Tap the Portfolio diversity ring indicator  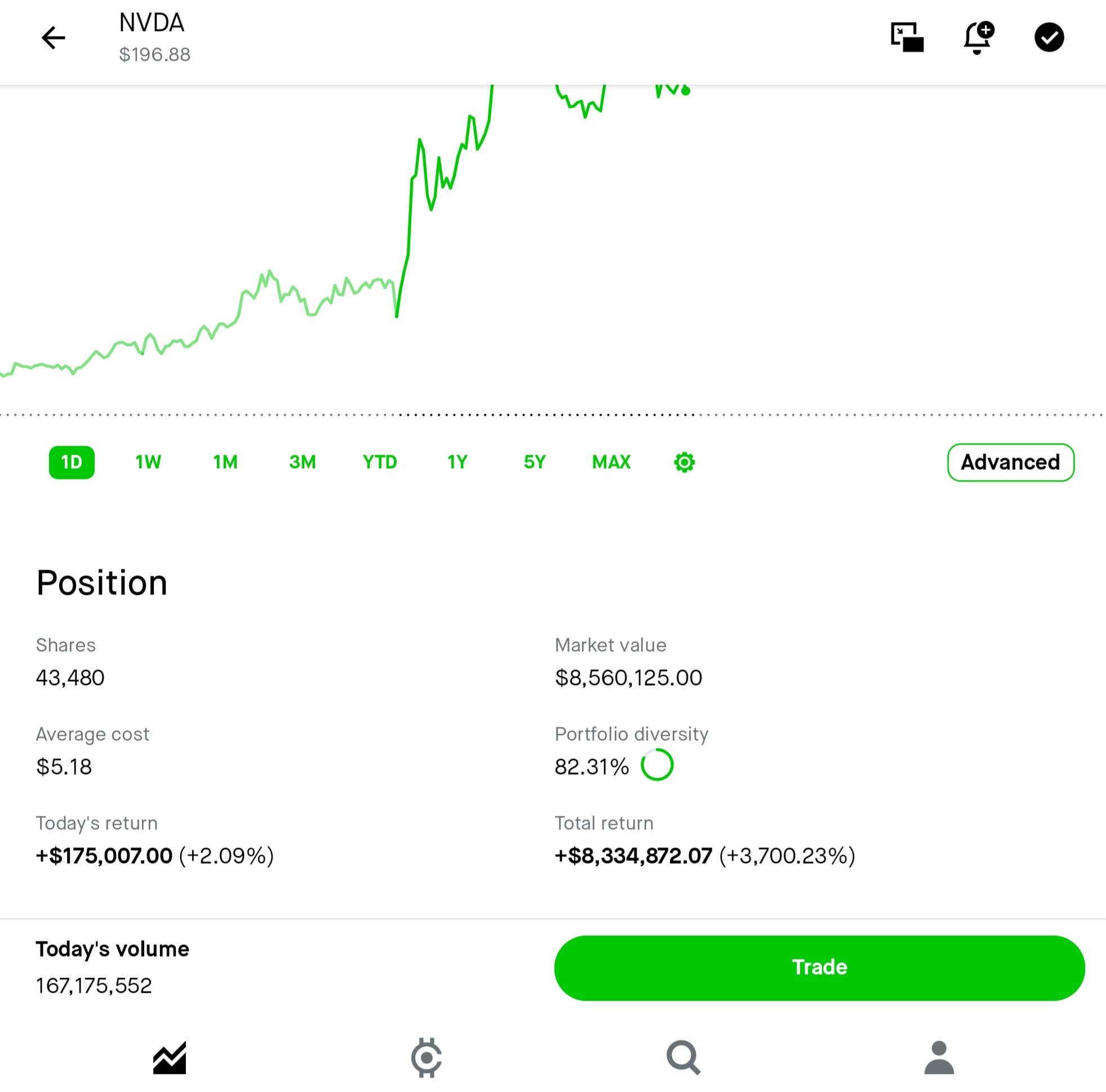click(x=656, y=765)
